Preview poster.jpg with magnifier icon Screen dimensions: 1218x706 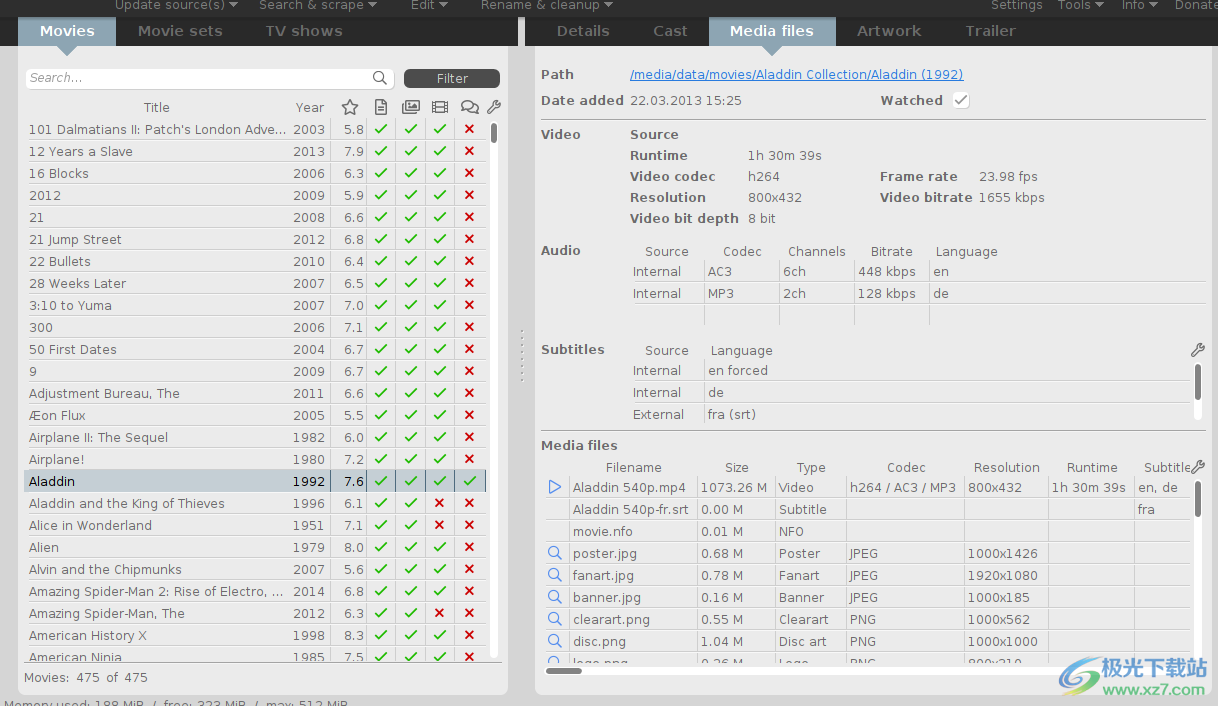[555, 553]
